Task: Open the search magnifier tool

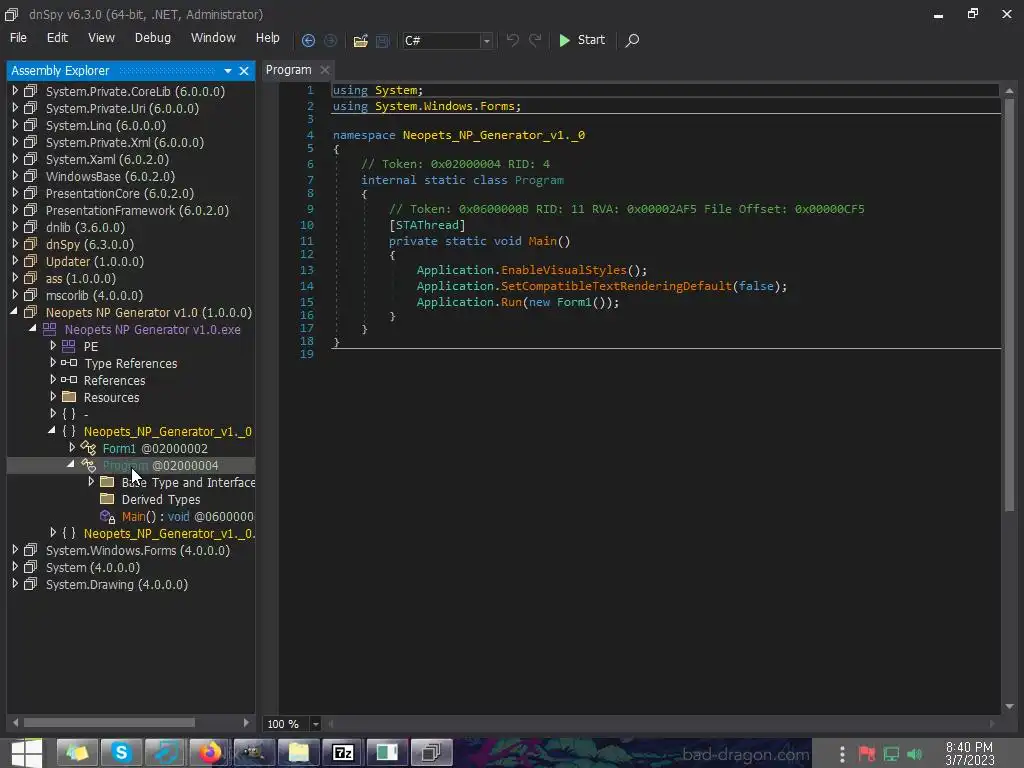Action: pos(632,40)
